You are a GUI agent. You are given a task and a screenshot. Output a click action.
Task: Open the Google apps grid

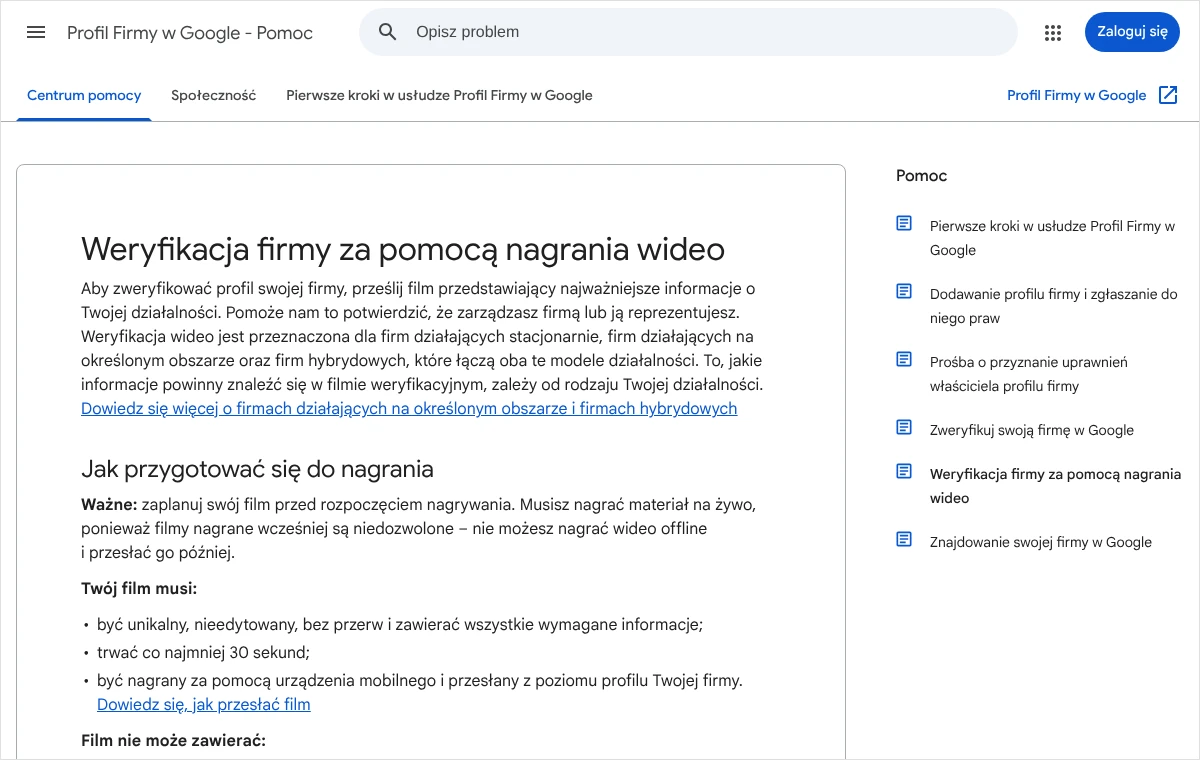point(1052,32)
